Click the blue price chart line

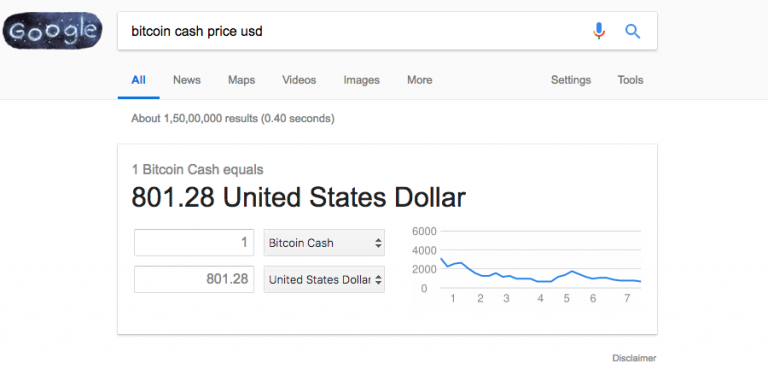(540, 274)
